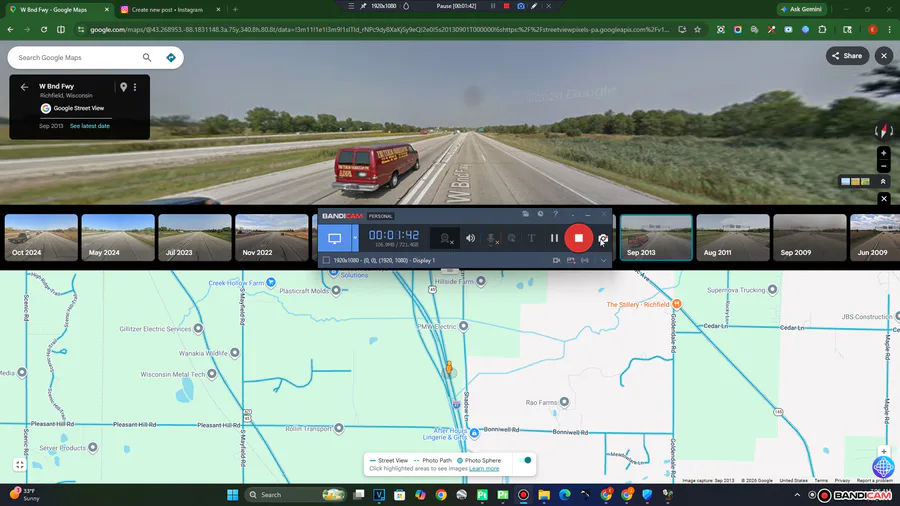Select the Sep 2009 Street View thumbnail
The width and height of the screenshot is (900, 506).
click(x=810, y=238)
